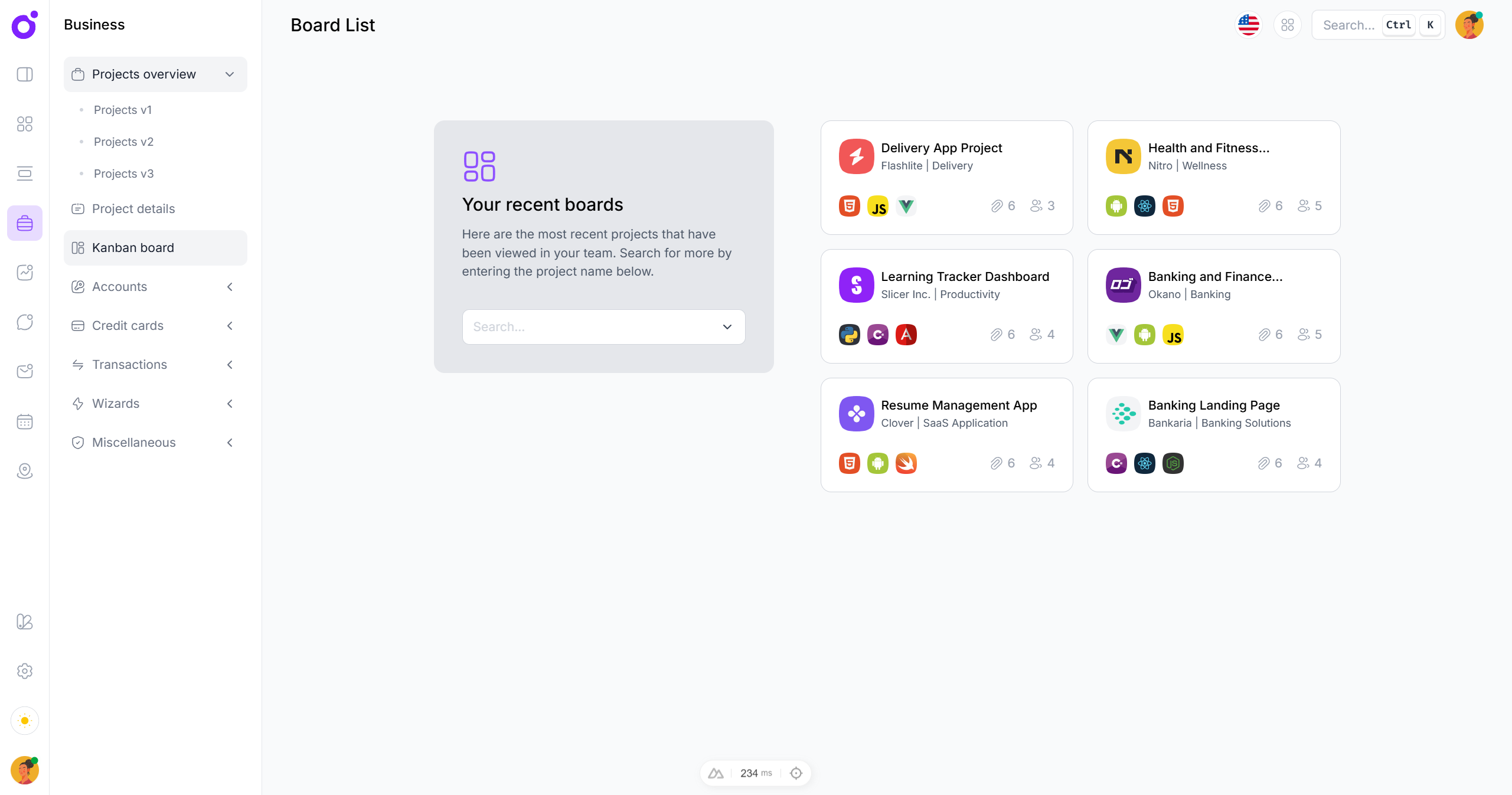Expand the Credit cards section
1512x795 pixels.
[230, 325]
